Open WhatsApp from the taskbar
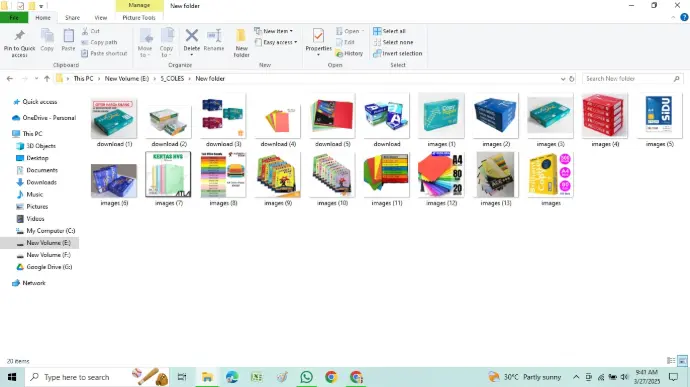 [x=306, y=377]
